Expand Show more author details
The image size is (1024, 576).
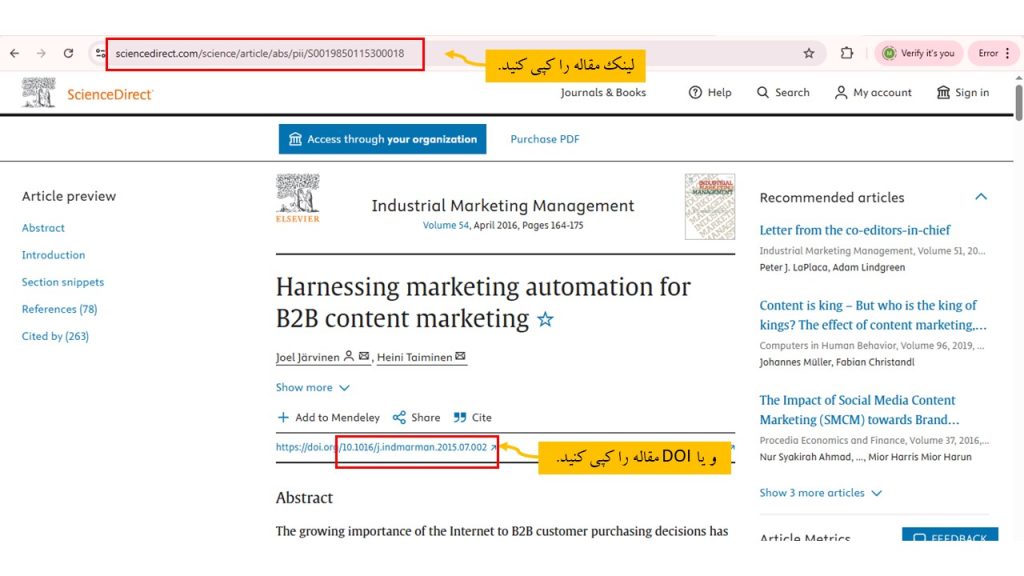click(x=313, y=388)
